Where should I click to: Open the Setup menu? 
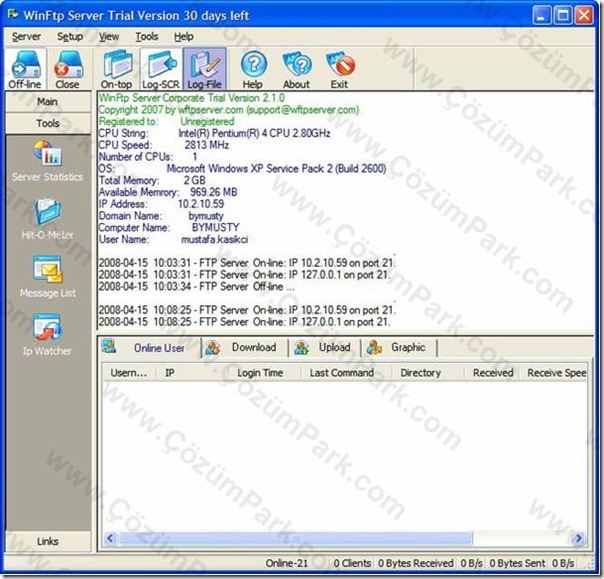click(x=70, y=37)
